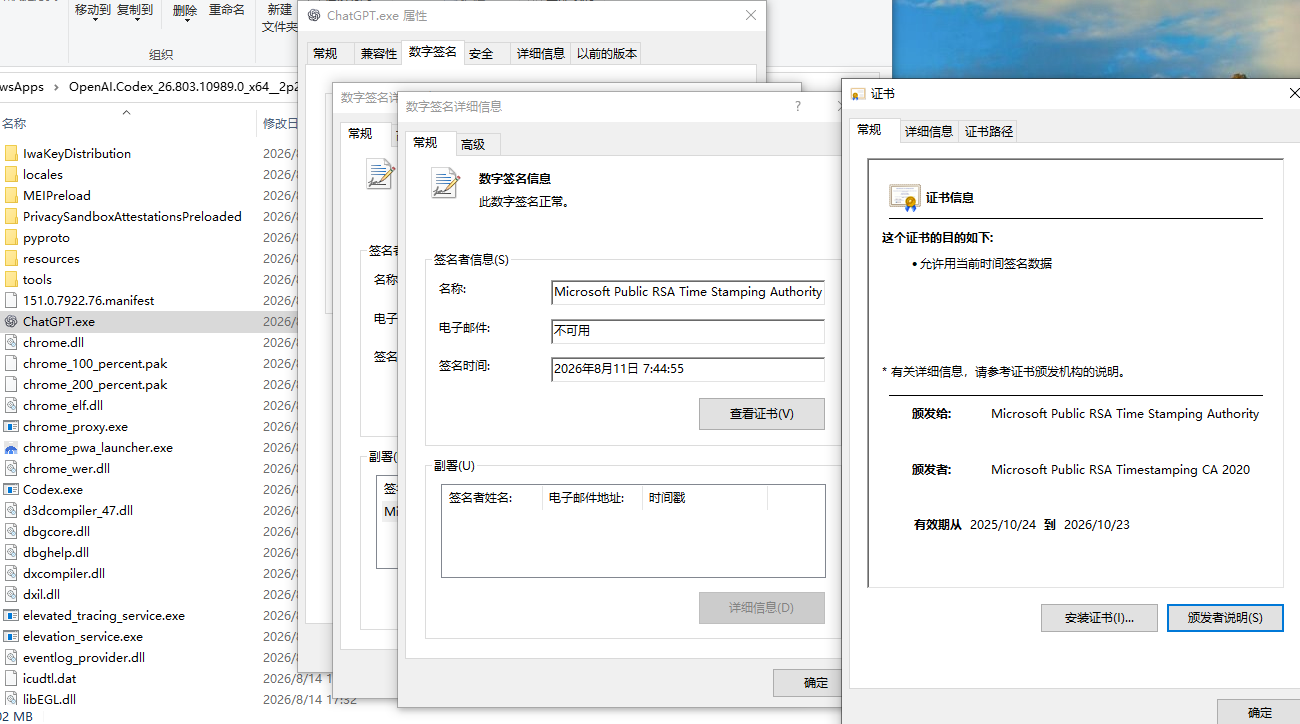The width and height of the screenshot is (1300, 724).
Task: Open the 移动到 dropdown in the ribbon
Action: tap(93, 10)
